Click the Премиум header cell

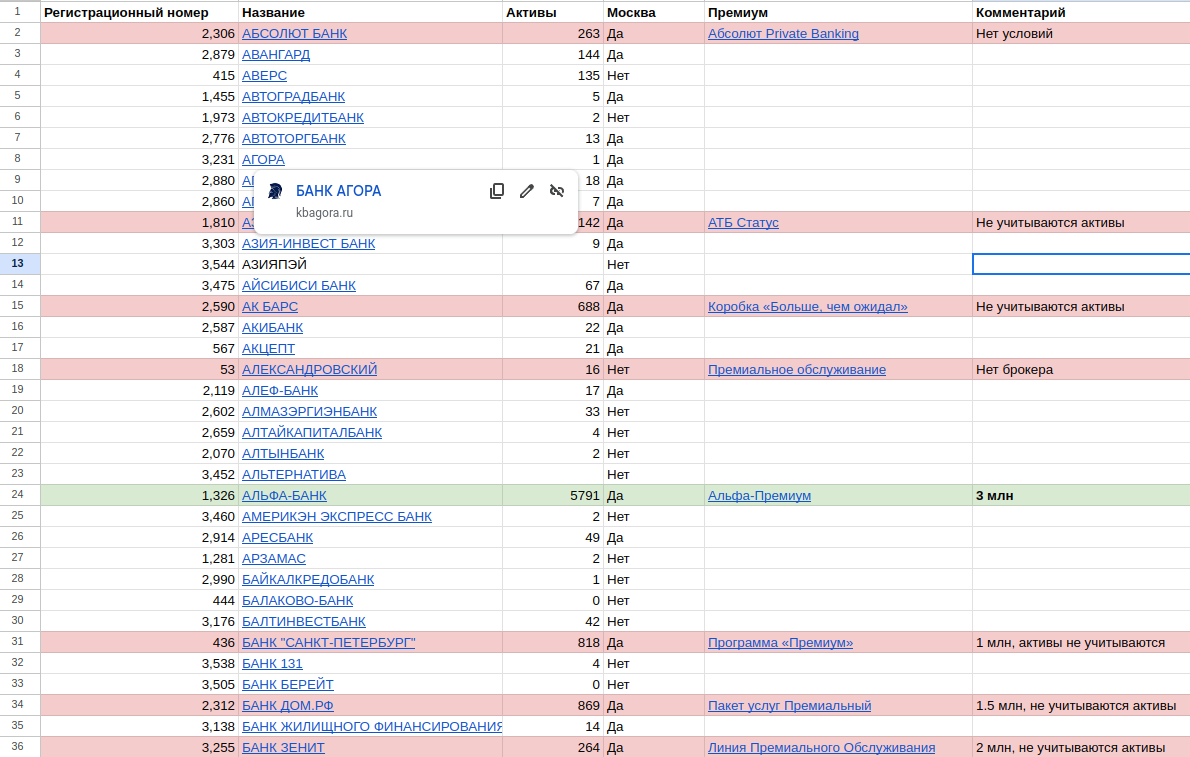[x=838, y=12]
